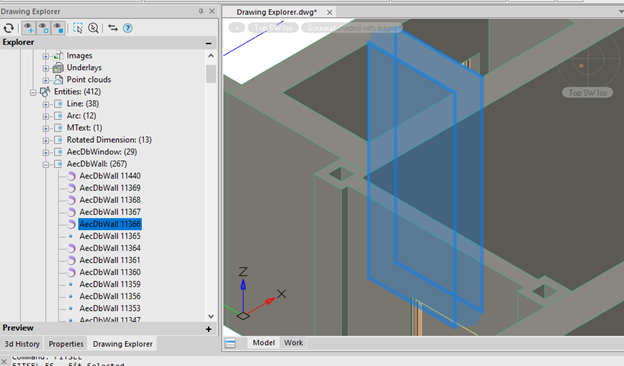Image resolution: width=624 pixels, height=366 pixels.
Task: Close the Drawing Explorer panel
Action: [212, 11]
